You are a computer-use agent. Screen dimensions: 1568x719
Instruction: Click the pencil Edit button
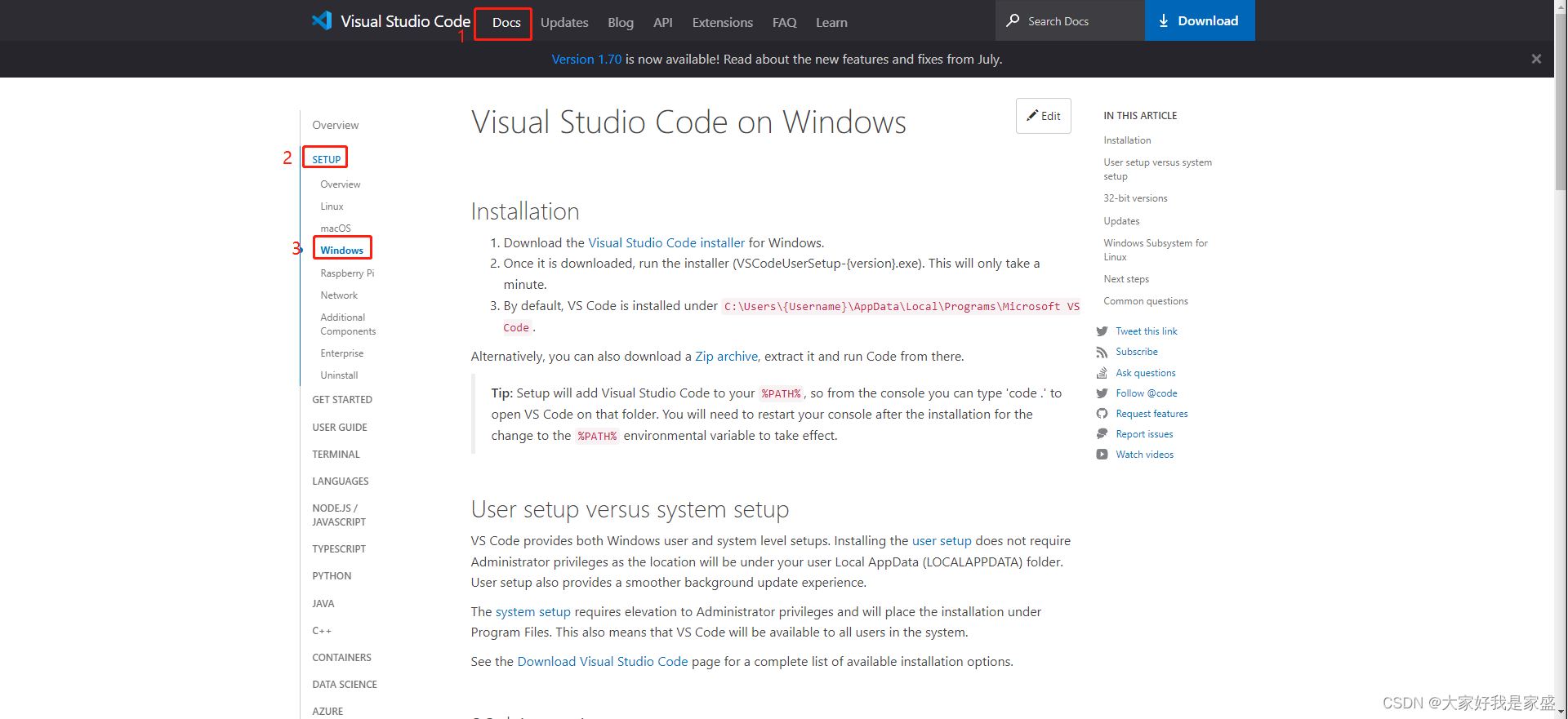pyautogui.click(x=1043, y=116)
